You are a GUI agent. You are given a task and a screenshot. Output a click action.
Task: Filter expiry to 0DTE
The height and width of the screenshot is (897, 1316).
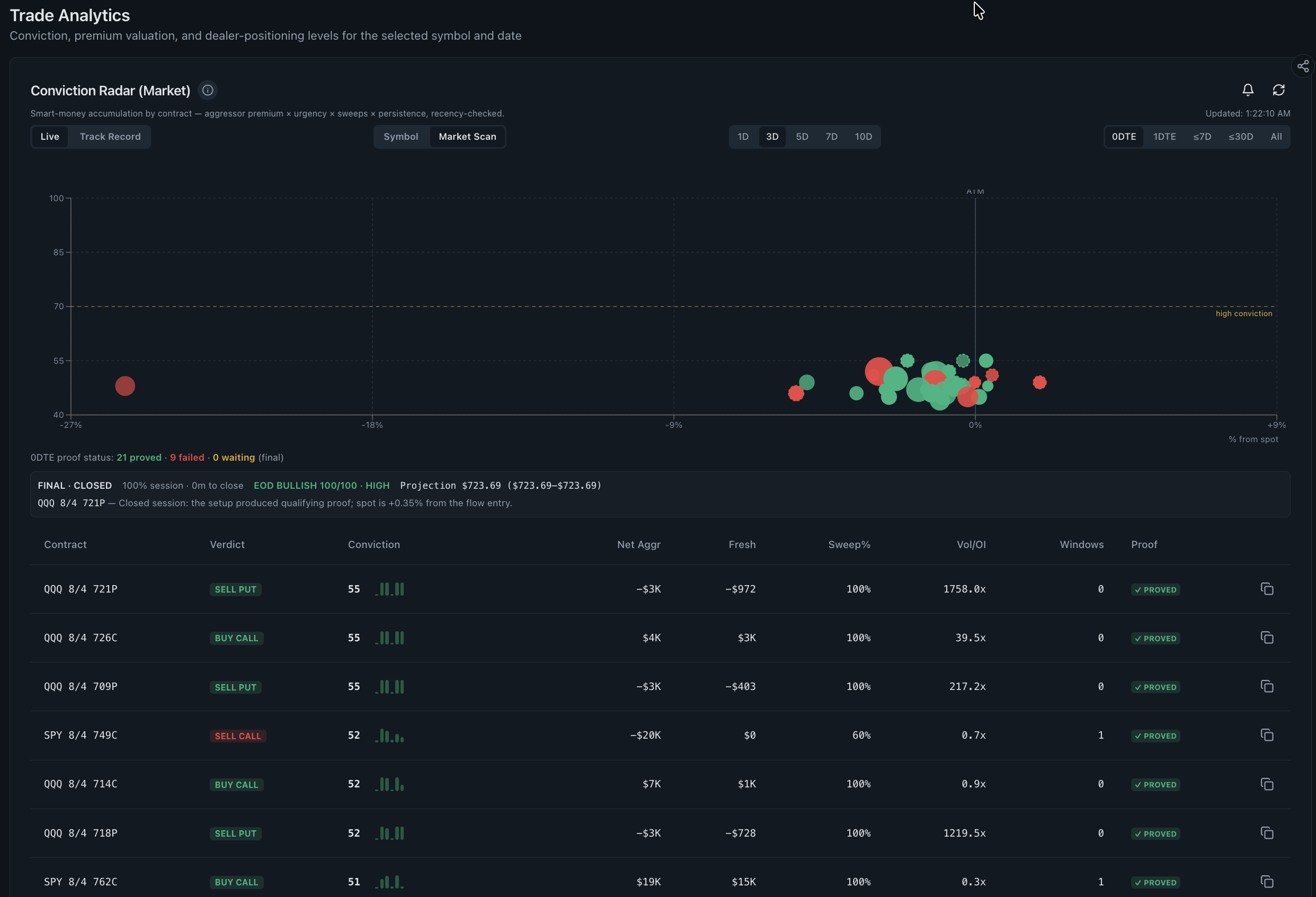1124,137
